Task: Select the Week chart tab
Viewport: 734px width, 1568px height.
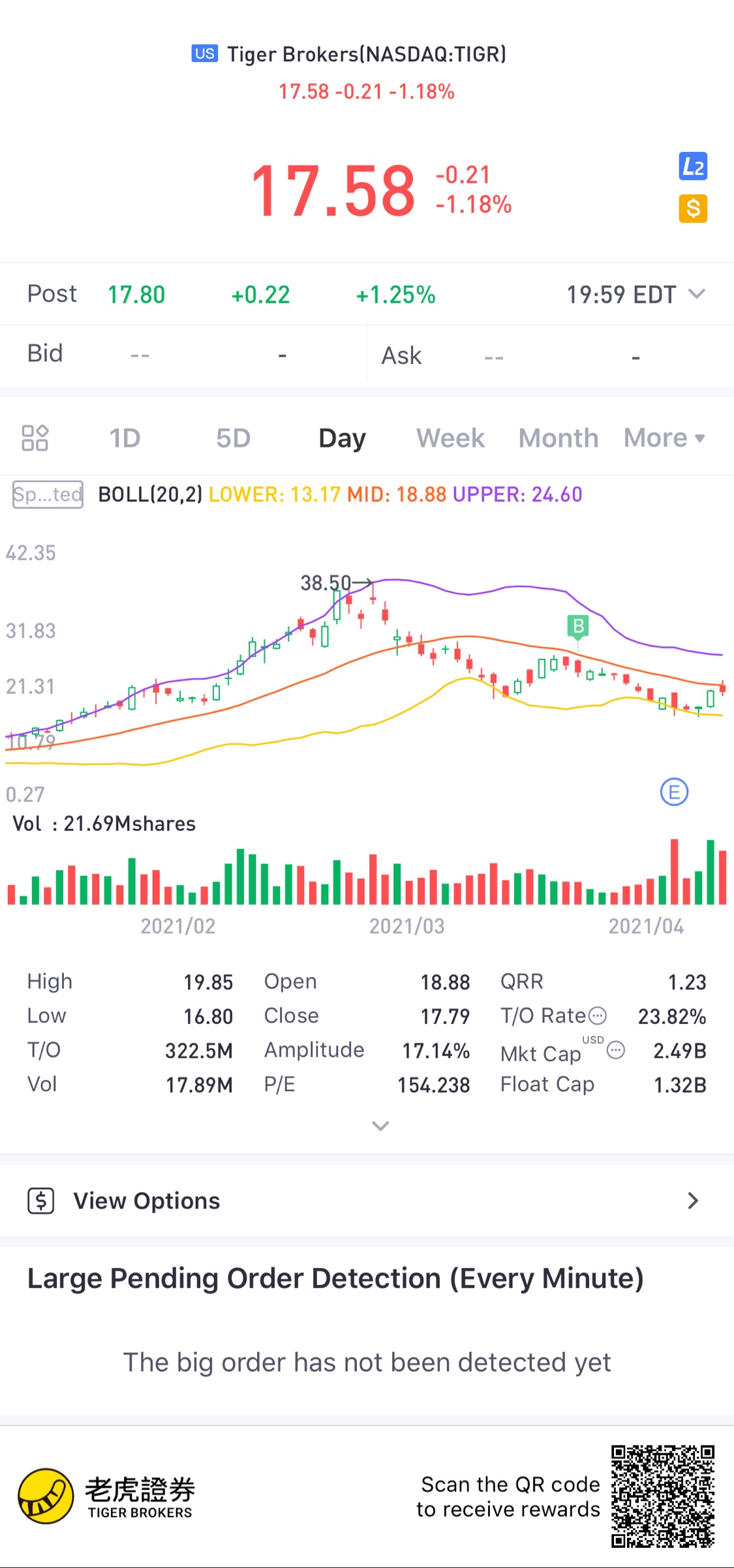Action: (x=450, y=438)
